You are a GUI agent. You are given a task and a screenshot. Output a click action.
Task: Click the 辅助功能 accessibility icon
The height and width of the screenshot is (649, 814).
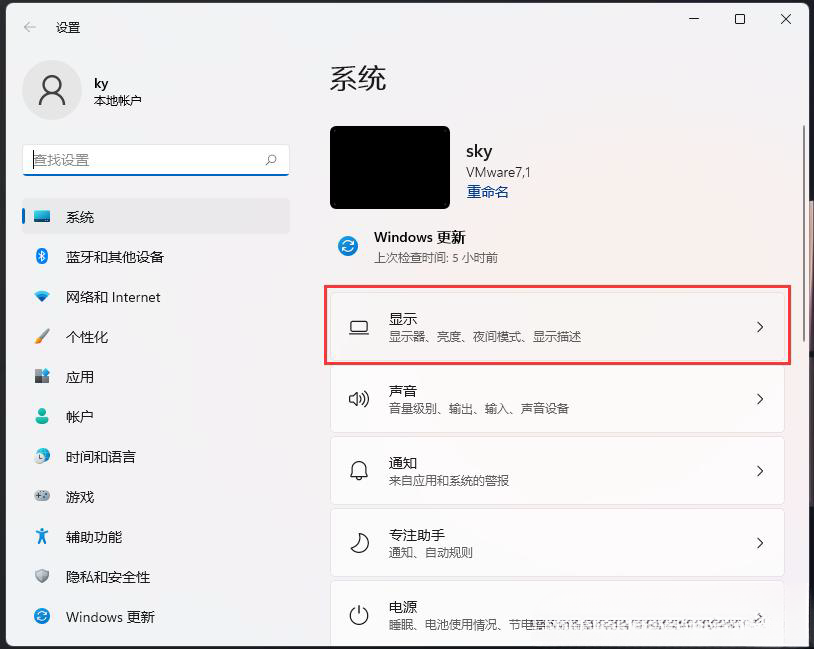click(41, 537)
